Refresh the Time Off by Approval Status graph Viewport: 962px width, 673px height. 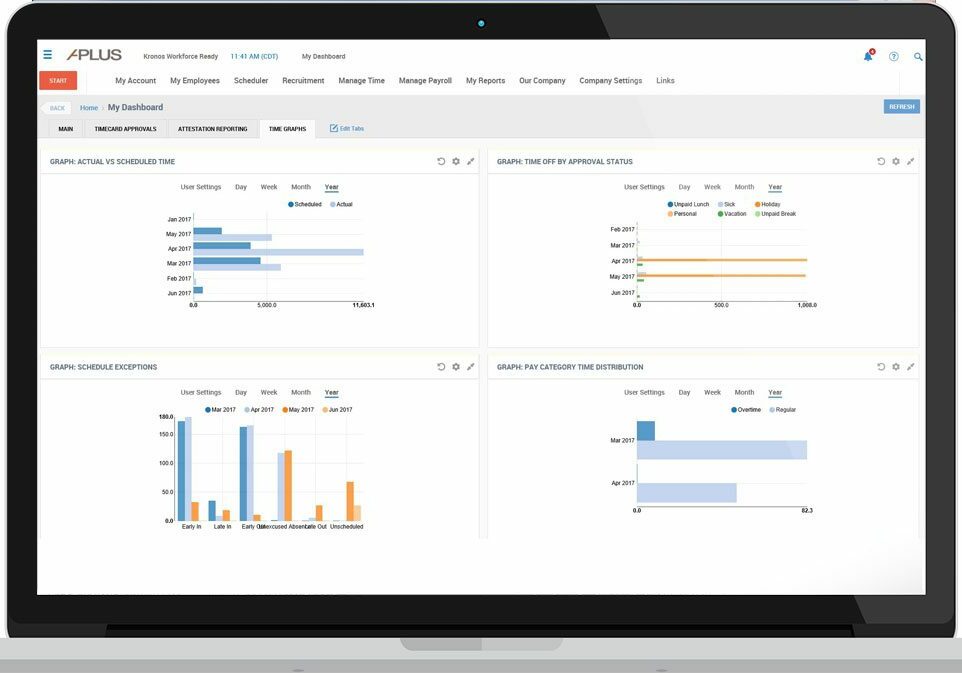pyautogui.click(x=881, y=161)
